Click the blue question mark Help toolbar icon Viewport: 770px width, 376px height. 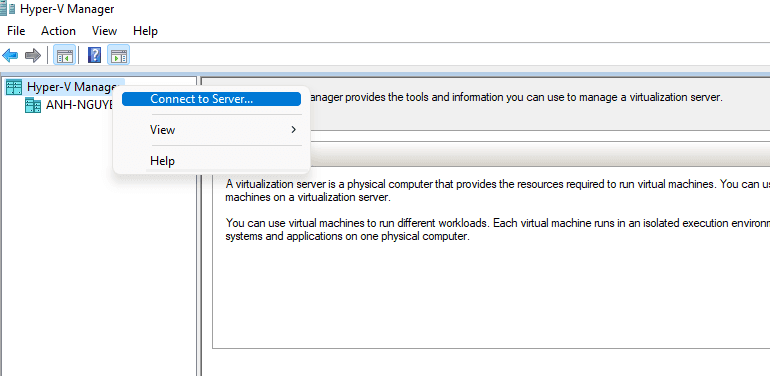tap(94, 55)
